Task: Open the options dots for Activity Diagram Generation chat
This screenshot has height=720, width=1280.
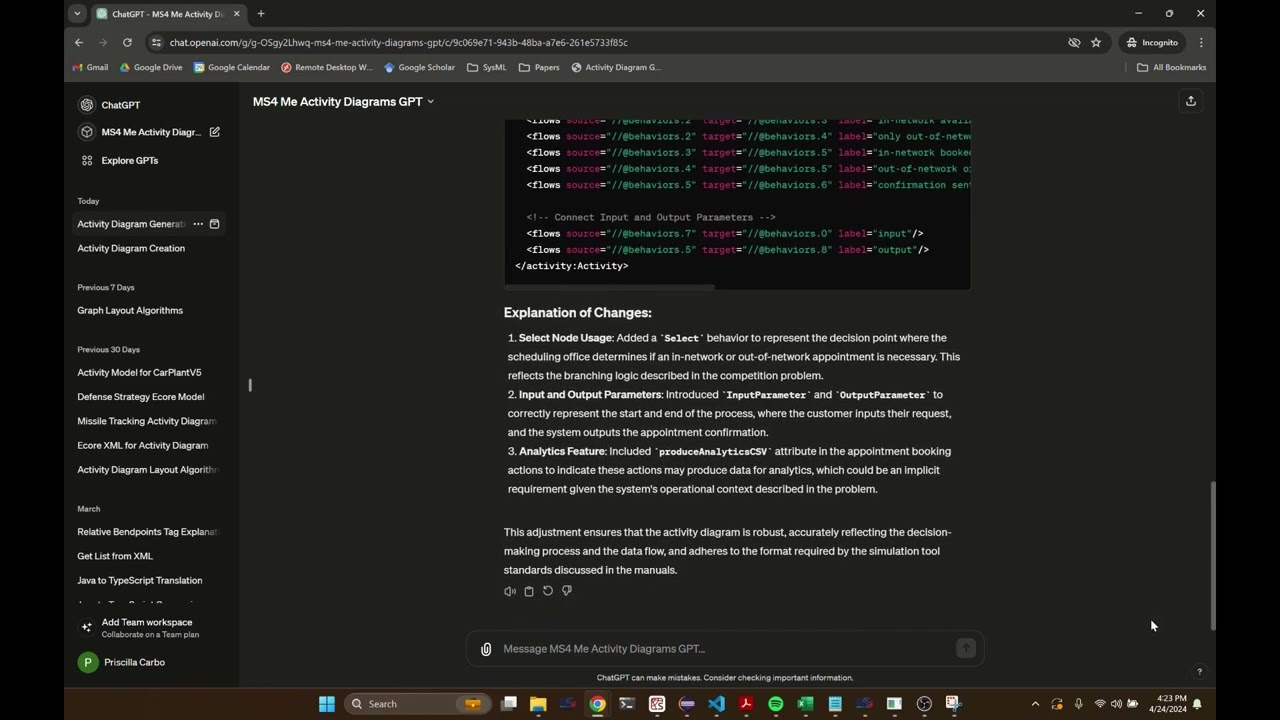Action: click(198, 224)
